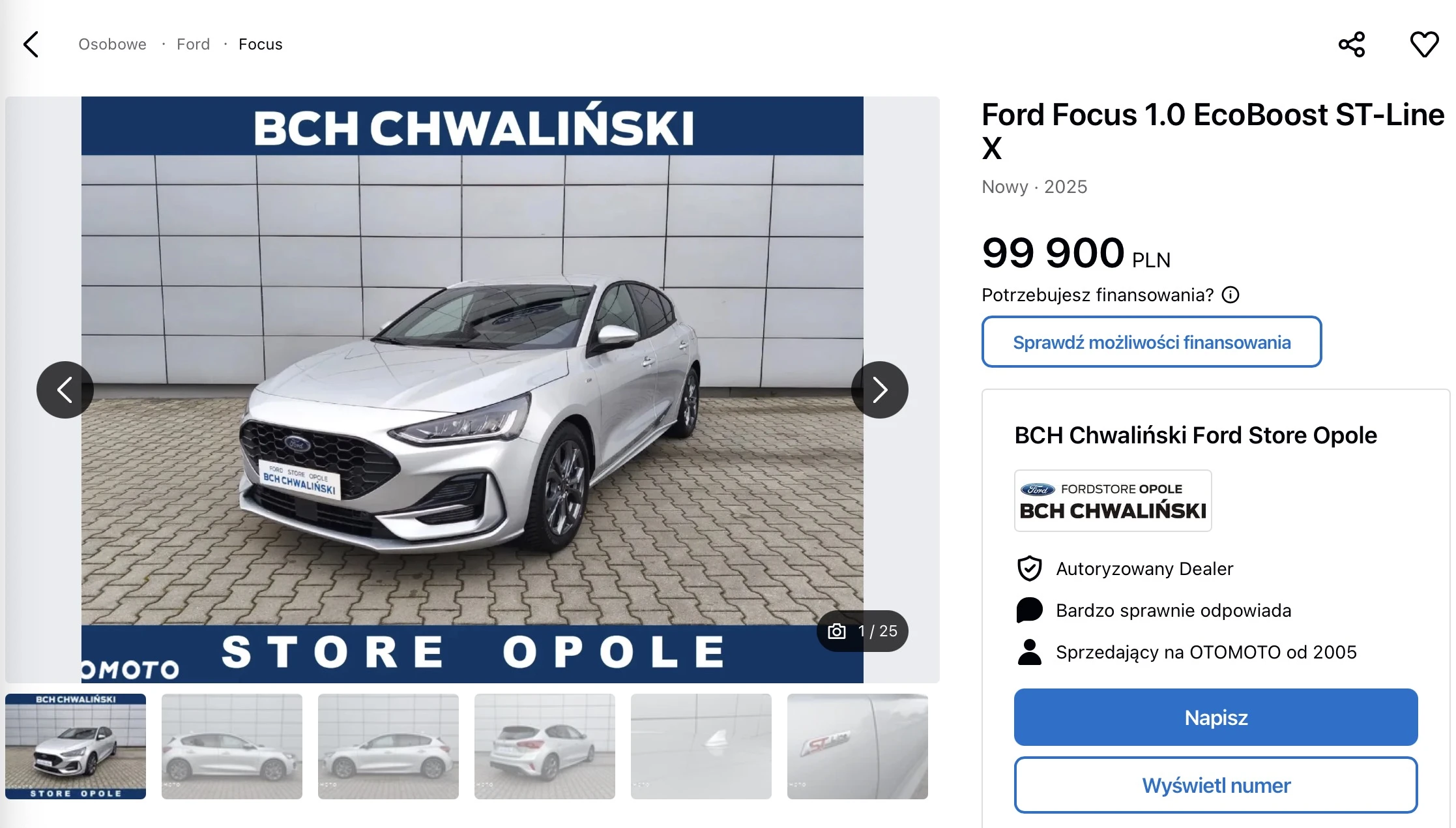The image size is (1456, 828).
Task: Go to the Ford breadcrumb
Action: click(193, 44)
